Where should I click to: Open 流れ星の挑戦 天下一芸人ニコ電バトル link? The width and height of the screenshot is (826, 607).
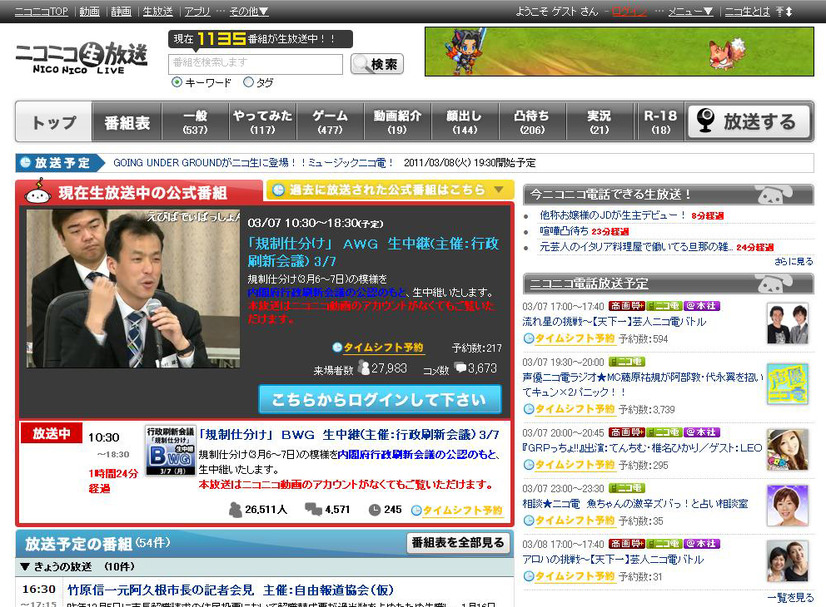pos(614,321)
